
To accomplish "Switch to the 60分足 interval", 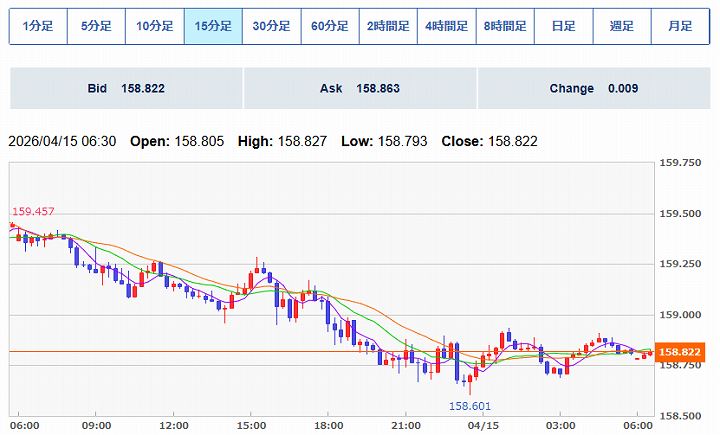I will 330,26.
